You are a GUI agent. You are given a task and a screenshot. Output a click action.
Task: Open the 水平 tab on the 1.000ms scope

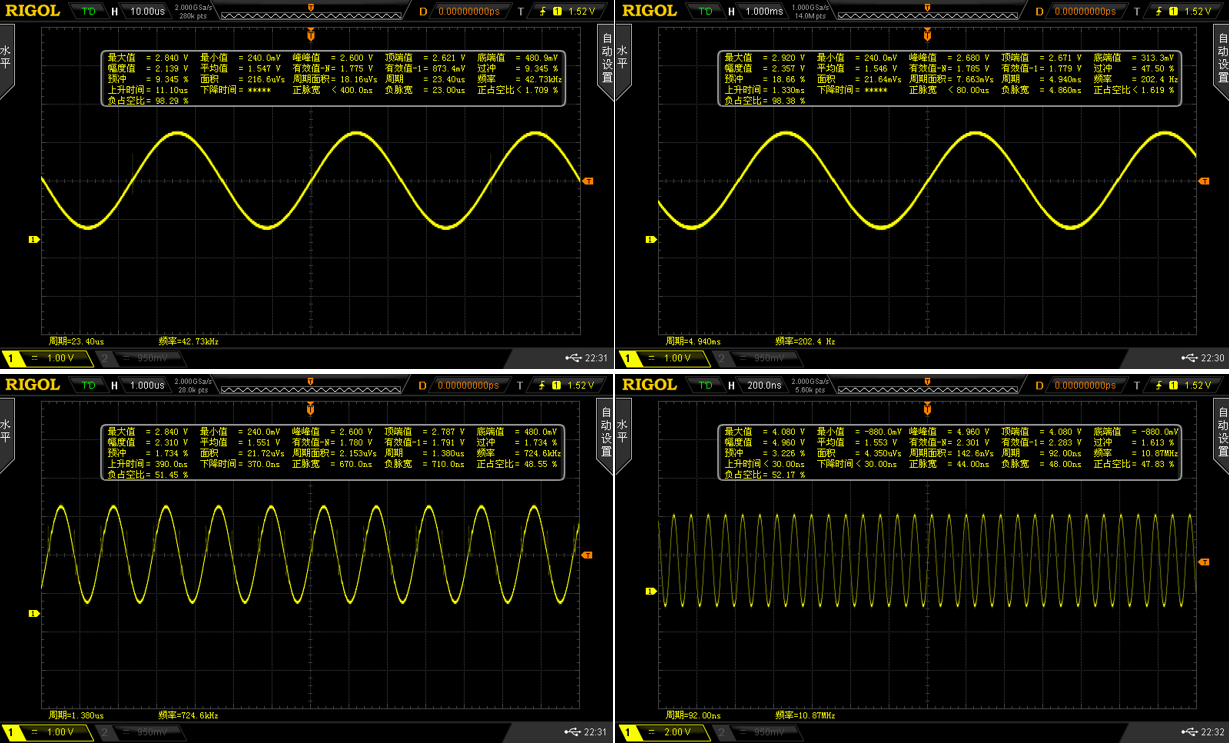(x=622, y=62)
